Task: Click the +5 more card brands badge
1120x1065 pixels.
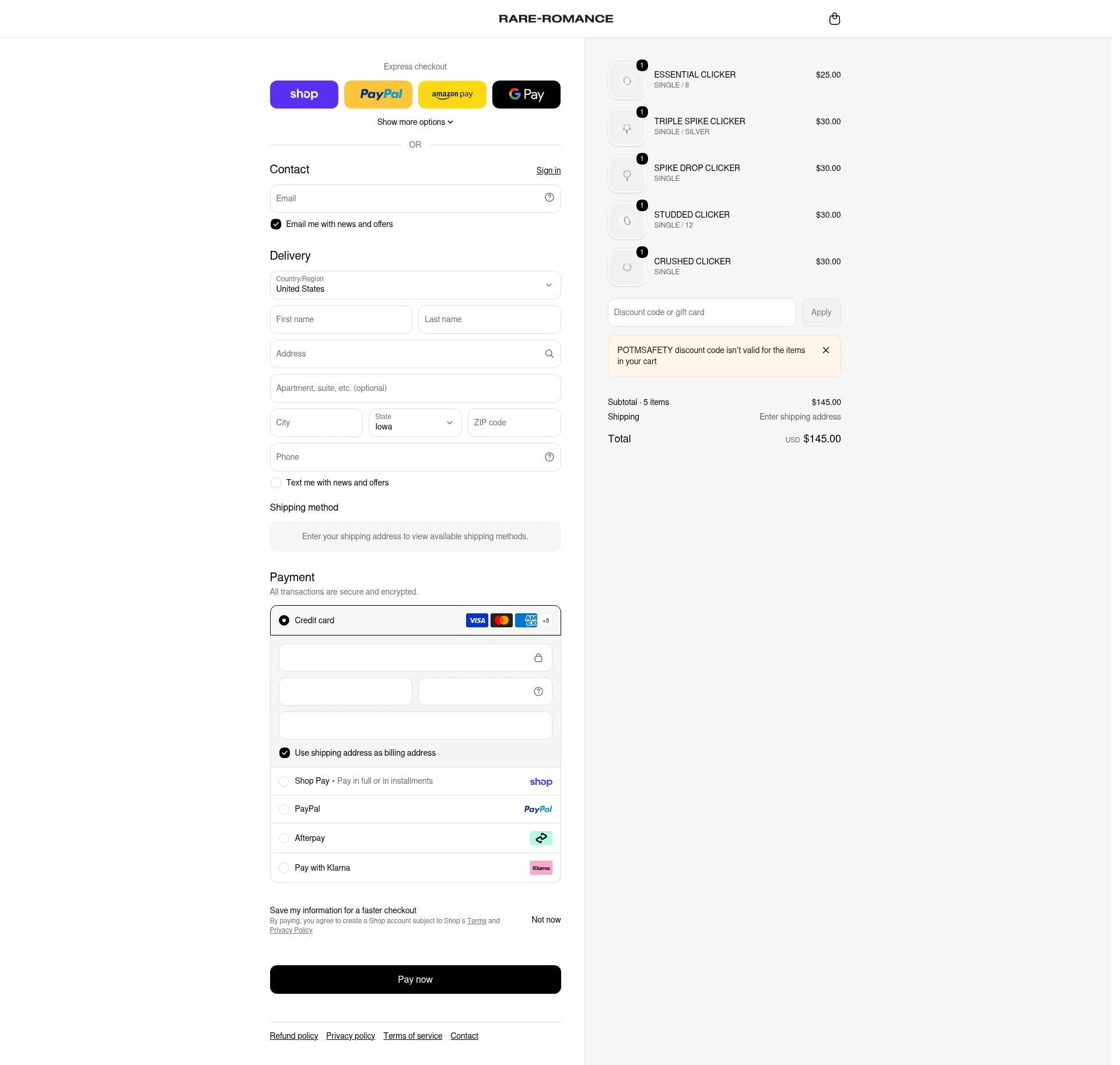Action: (545, 620)
